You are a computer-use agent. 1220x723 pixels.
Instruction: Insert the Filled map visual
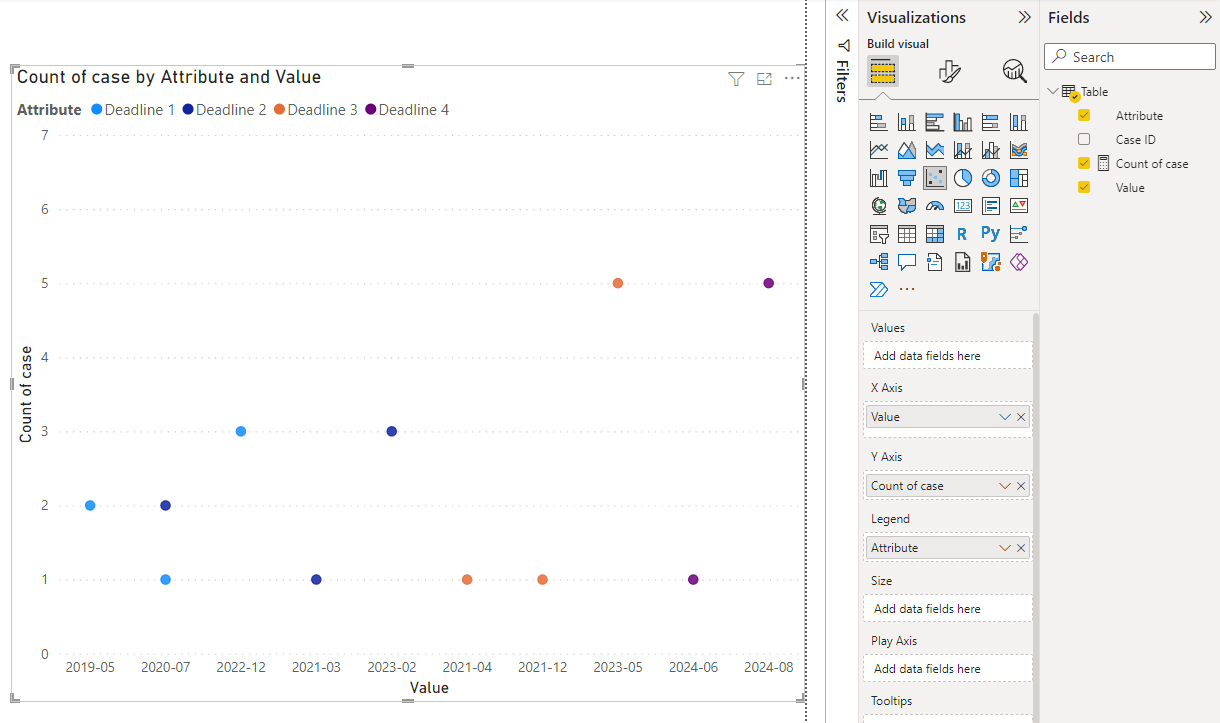tap(907, 206)
